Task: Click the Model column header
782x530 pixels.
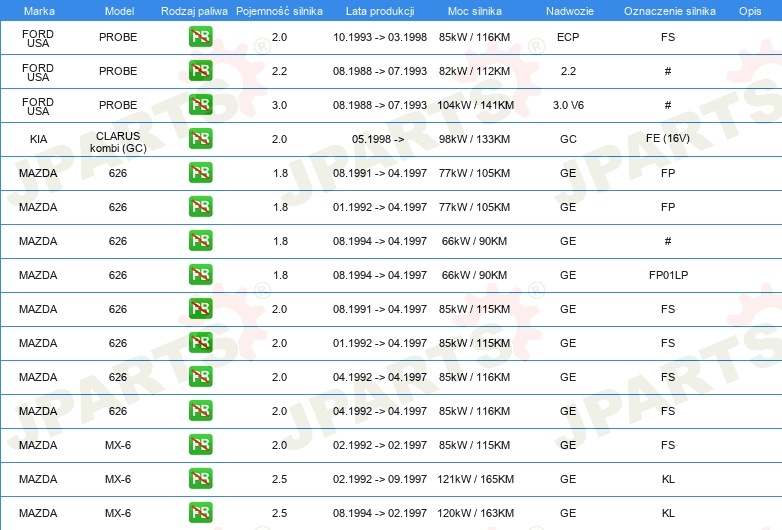Action: pyautogui.click(x=119, y=11)
